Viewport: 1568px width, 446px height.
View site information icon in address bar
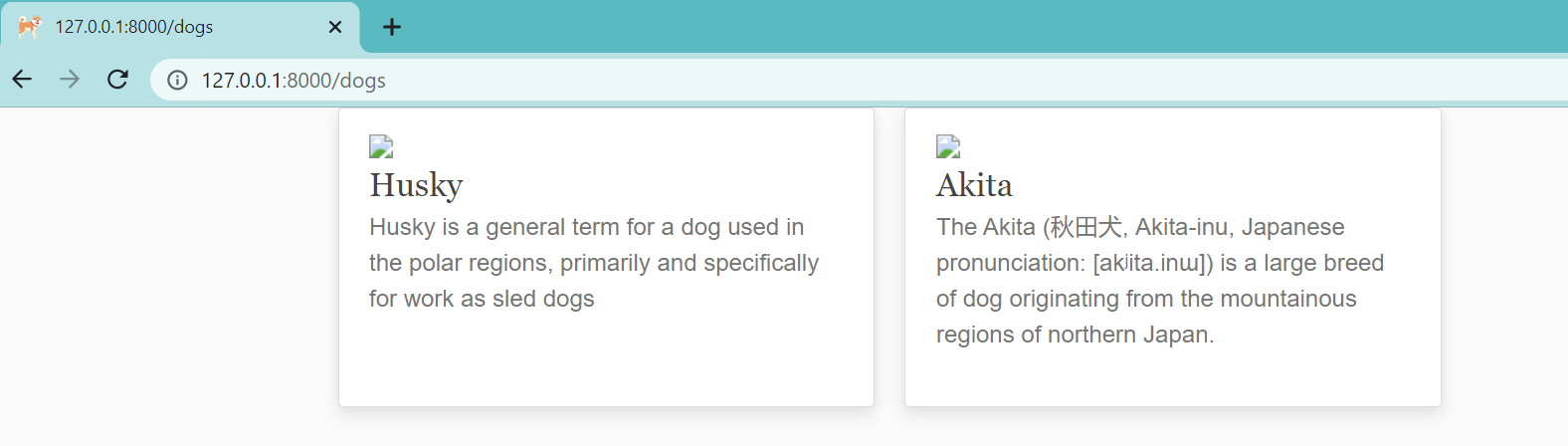pyautogui.click(x=177, y=81)
